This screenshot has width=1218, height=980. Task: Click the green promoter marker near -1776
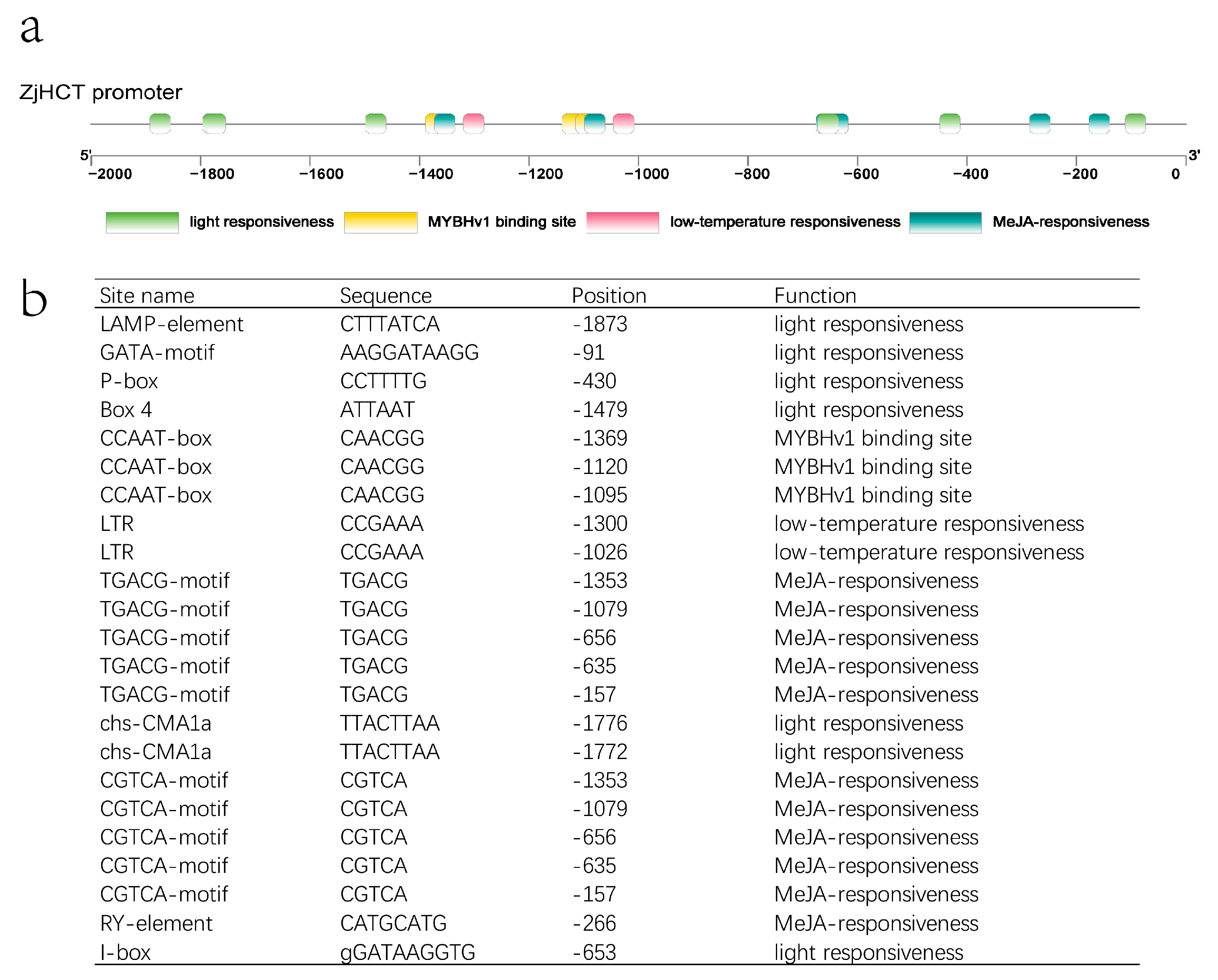coord(214,124)
